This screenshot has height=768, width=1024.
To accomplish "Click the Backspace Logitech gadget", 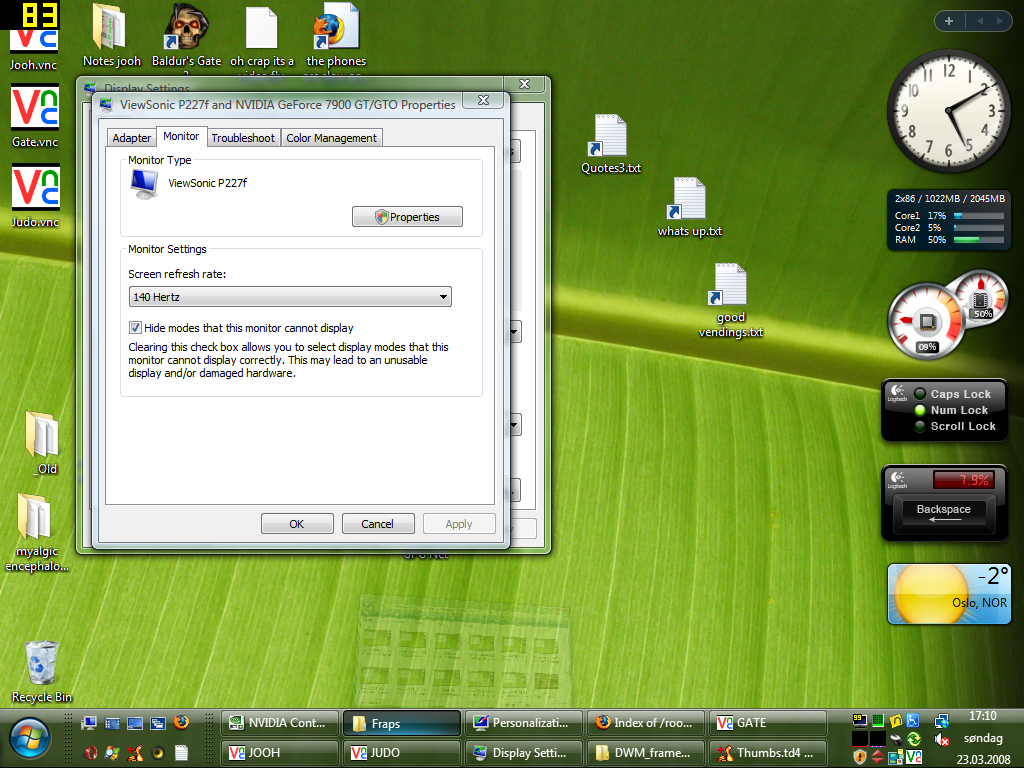I will point(944,503).
